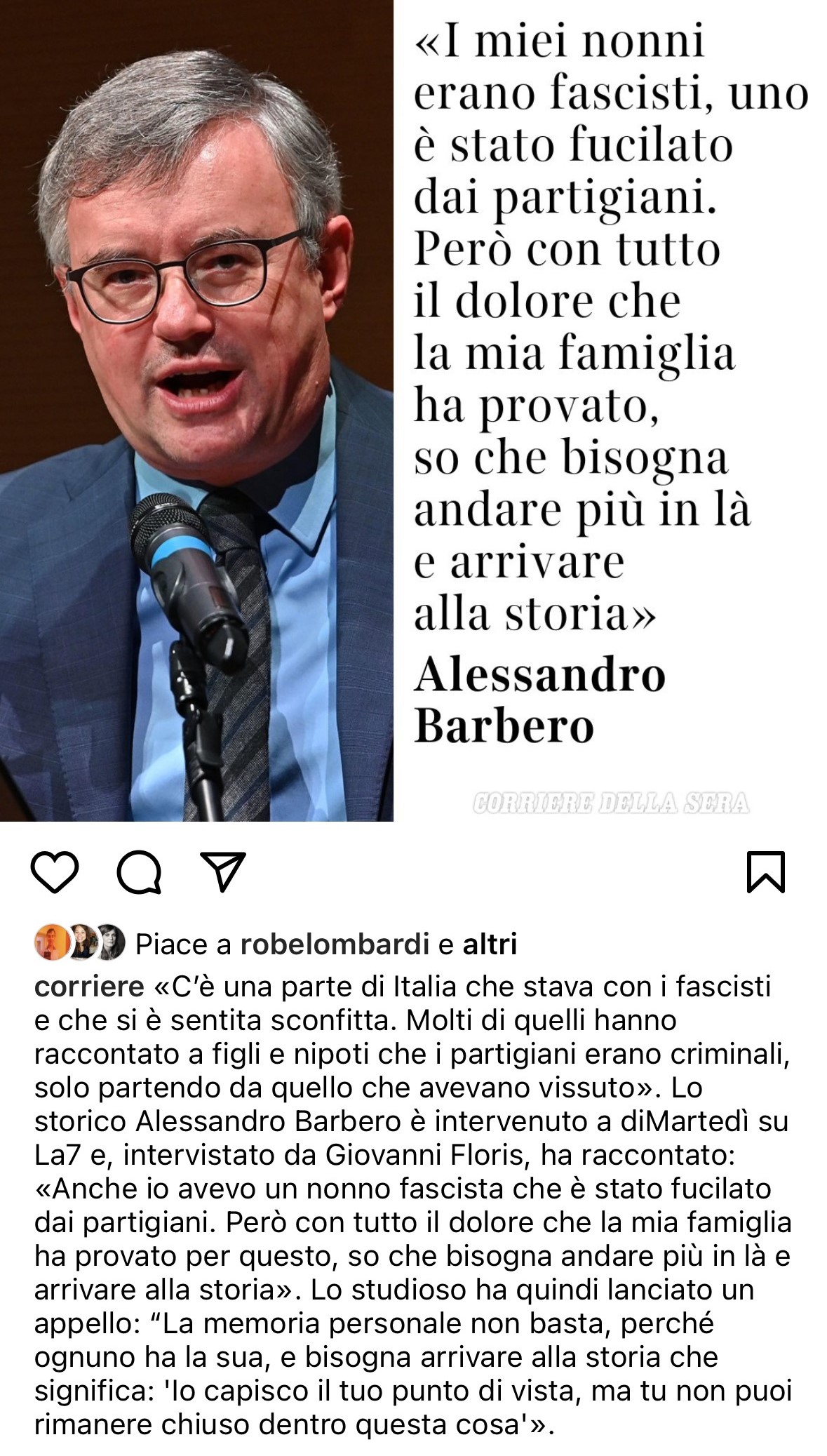
Task: Tap the photo of the man speaking
Action: (x=196, y=410)
